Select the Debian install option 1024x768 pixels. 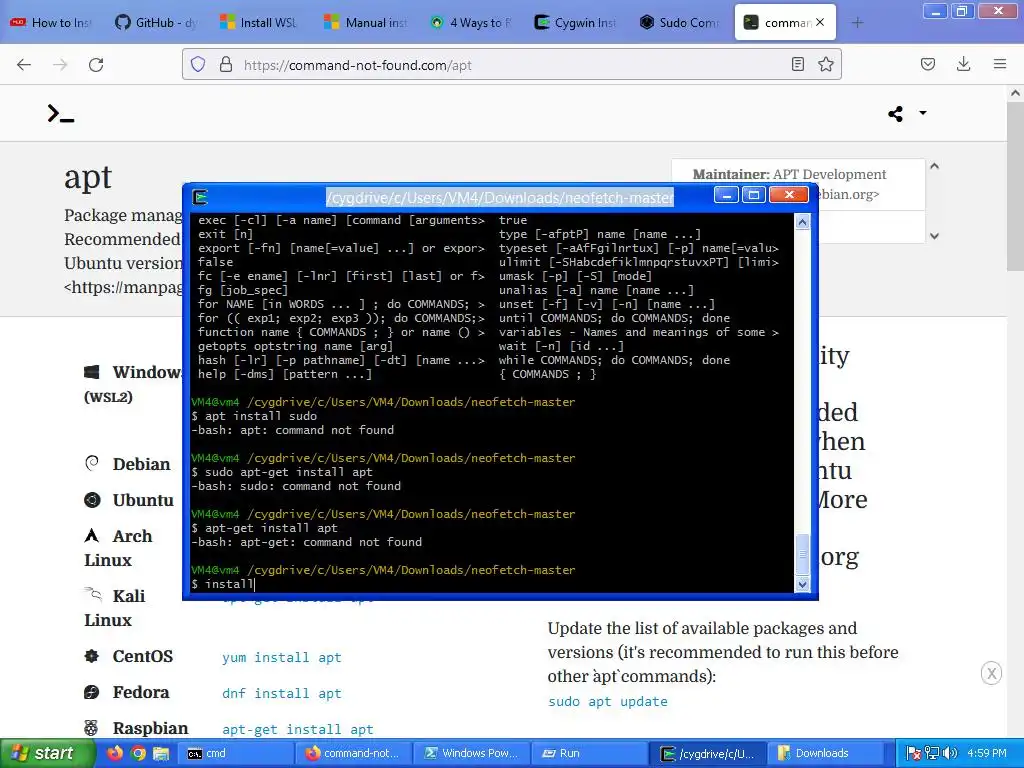[141, 464]
